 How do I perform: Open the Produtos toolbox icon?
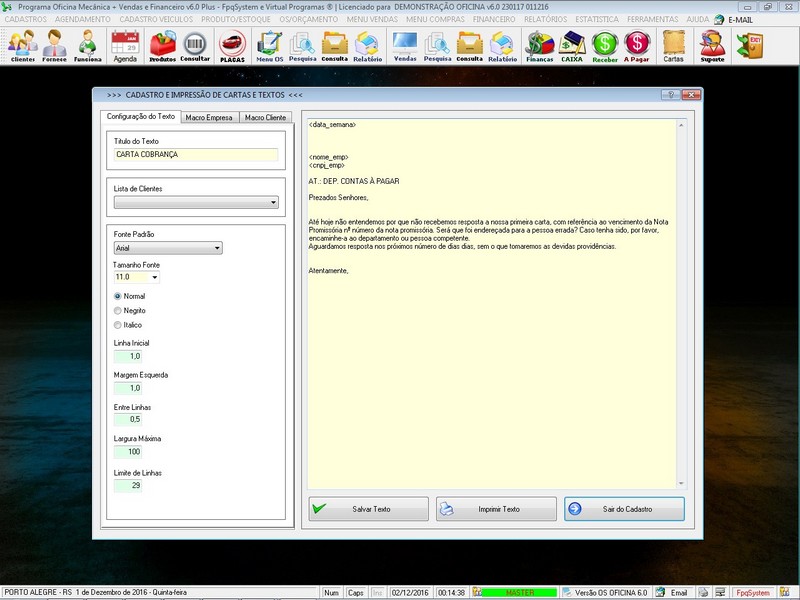(162, 46)
